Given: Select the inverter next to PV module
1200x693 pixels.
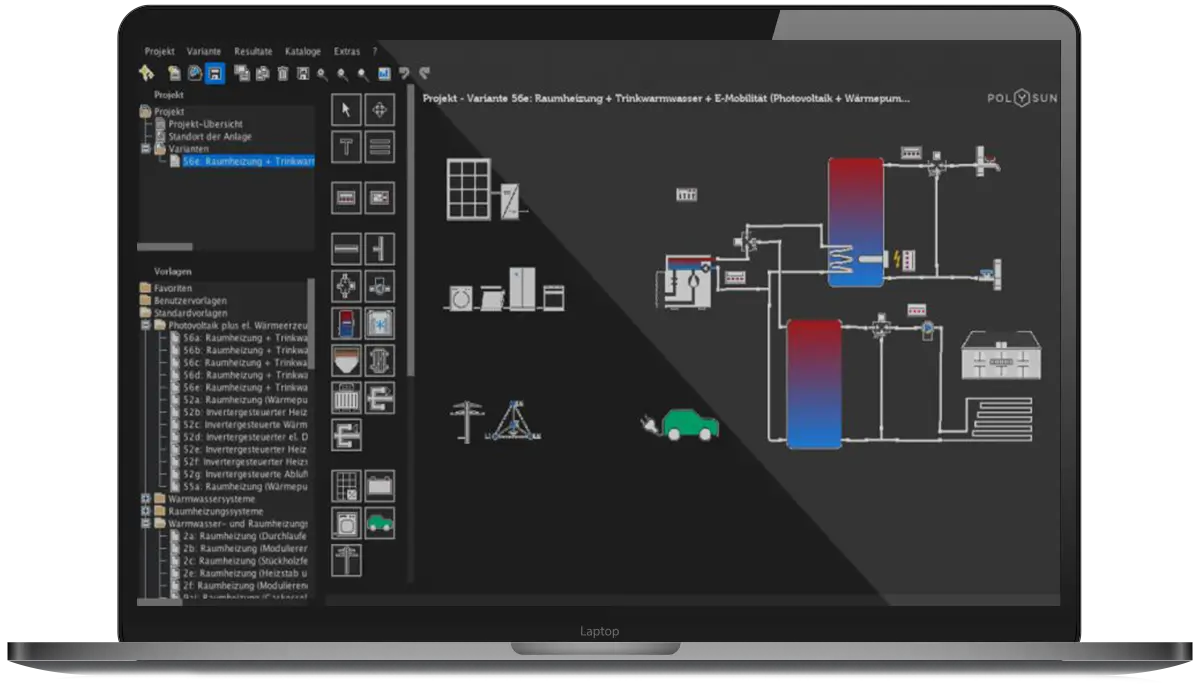Looking at the screenshot, I should click(511, 199).
